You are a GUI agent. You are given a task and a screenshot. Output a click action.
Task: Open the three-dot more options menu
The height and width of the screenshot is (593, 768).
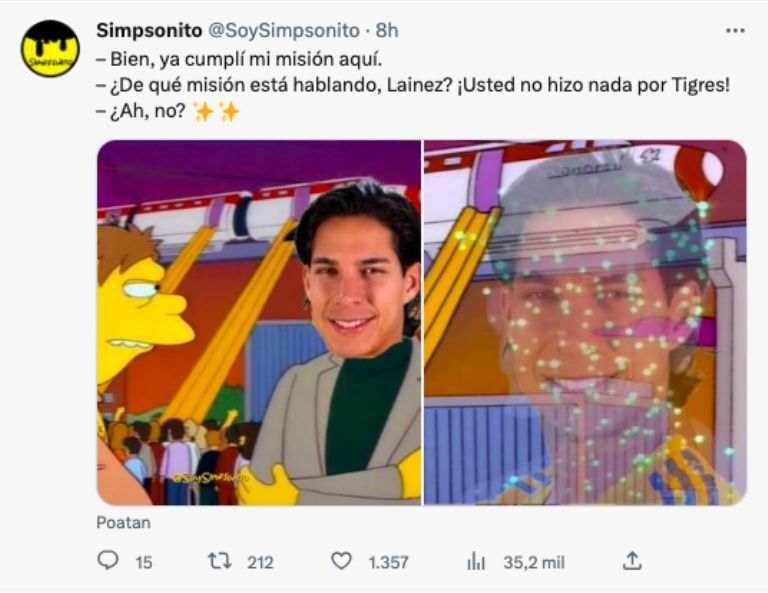735,31
